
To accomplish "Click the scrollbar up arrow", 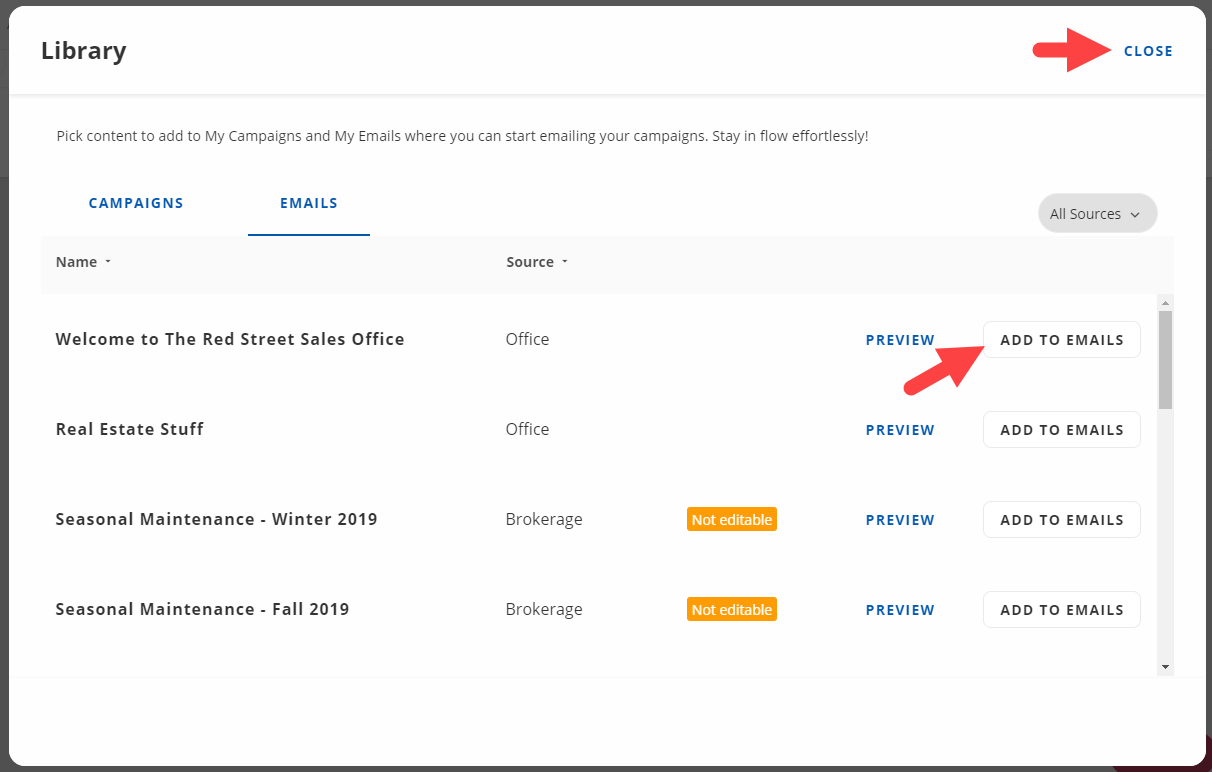I will (1165, 302).
